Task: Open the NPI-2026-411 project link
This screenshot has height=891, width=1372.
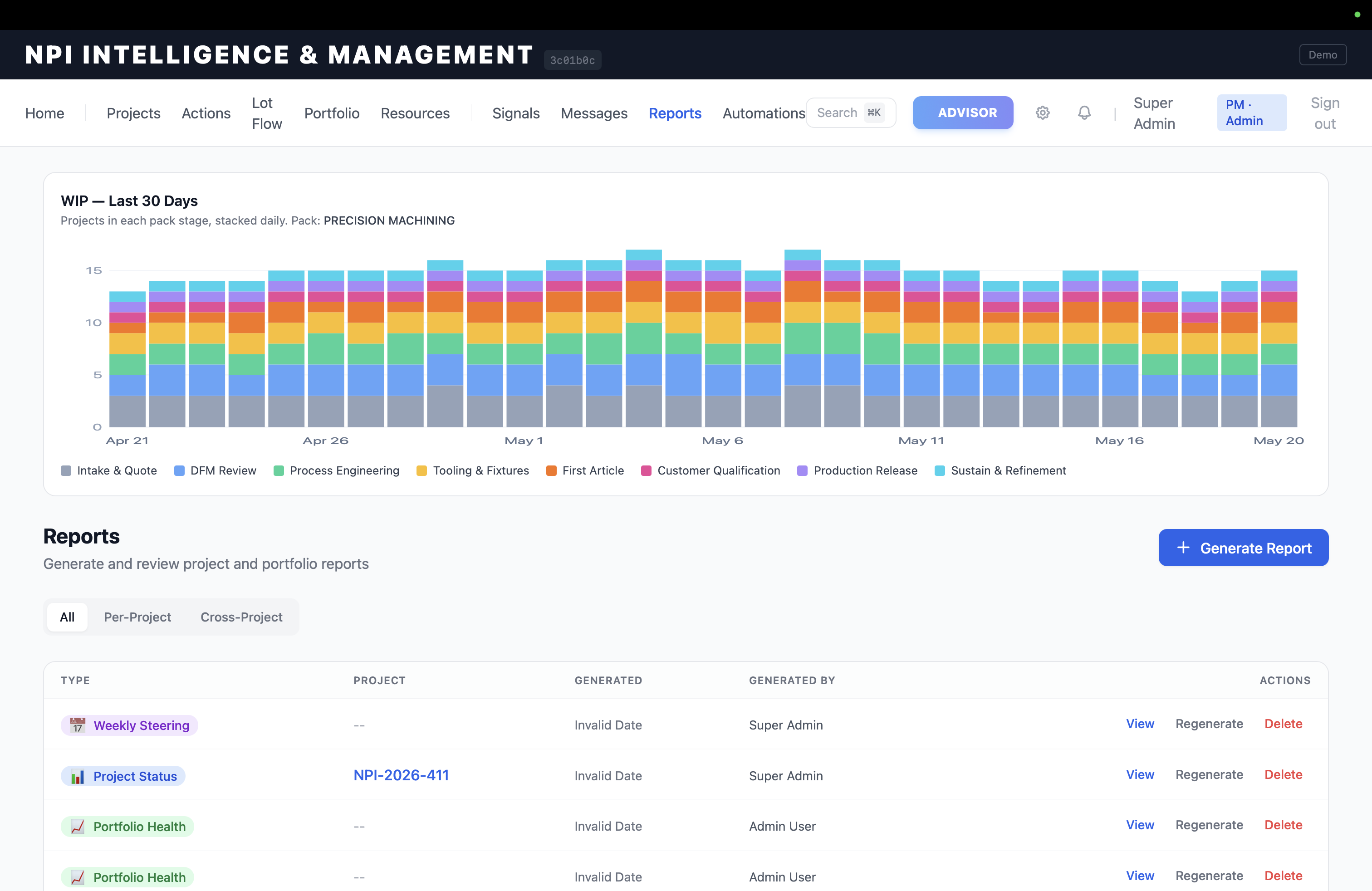Action: [x=401, y=775]
